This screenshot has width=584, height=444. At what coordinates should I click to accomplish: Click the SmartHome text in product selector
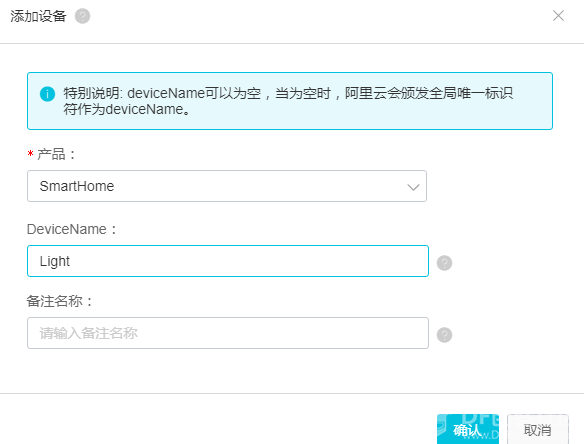coord(77,186)
